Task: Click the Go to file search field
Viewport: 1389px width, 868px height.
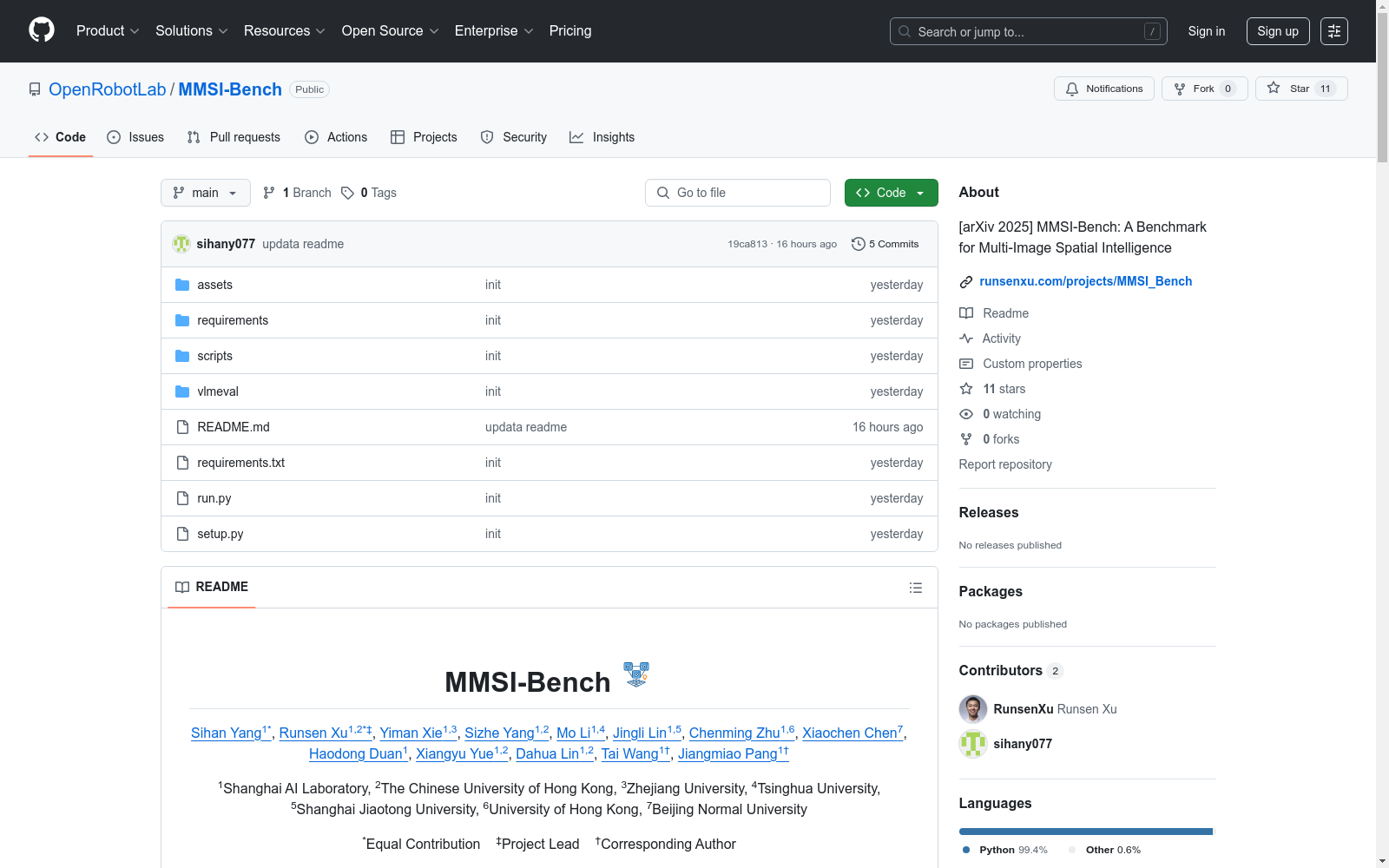Action: (738, 193)
